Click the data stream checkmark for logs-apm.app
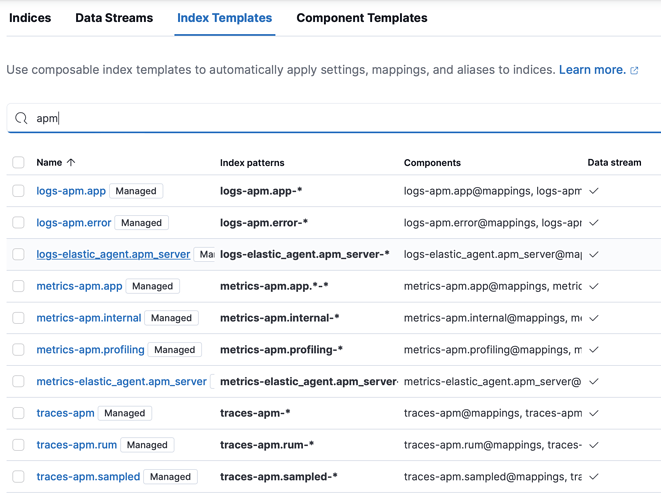Screen dimensions: 661x500 (594, 191)
